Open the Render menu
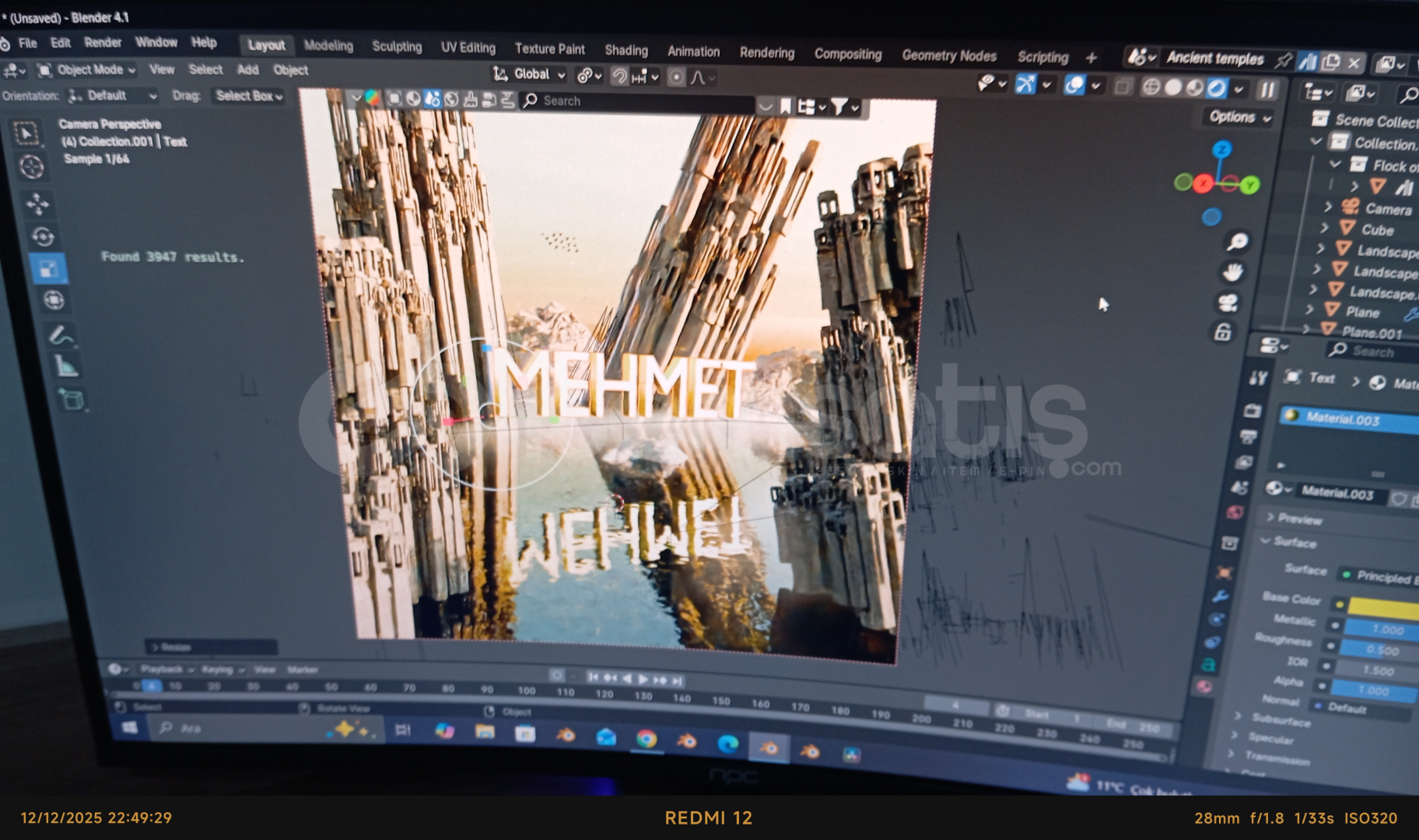 pyautogui.click(x=103, y=43)
